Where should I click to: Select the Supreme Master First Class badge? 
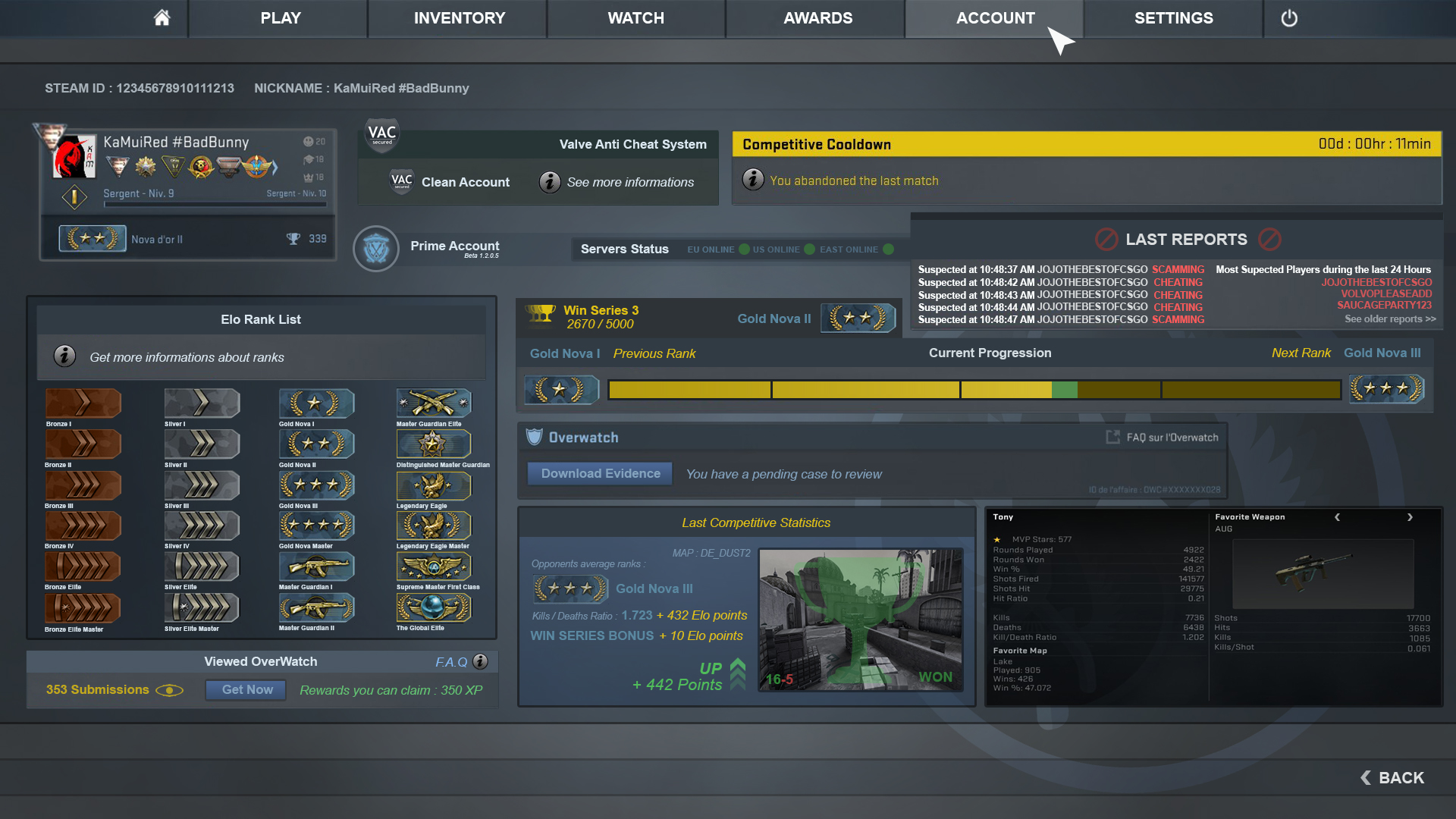pos(434,566)
